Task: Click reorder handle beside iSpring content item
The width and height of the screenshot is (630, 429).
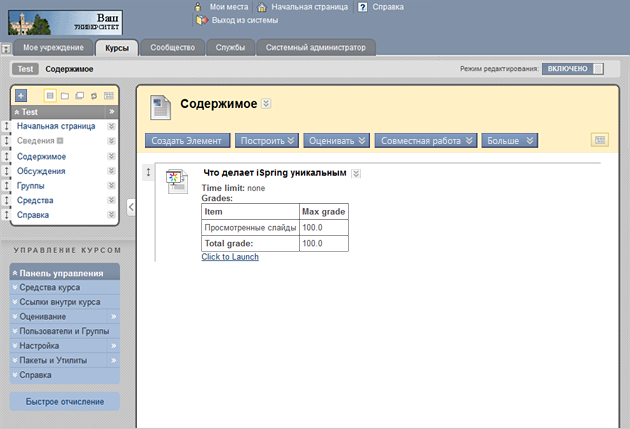Action: pyautogui.click(x=148, y=172)
